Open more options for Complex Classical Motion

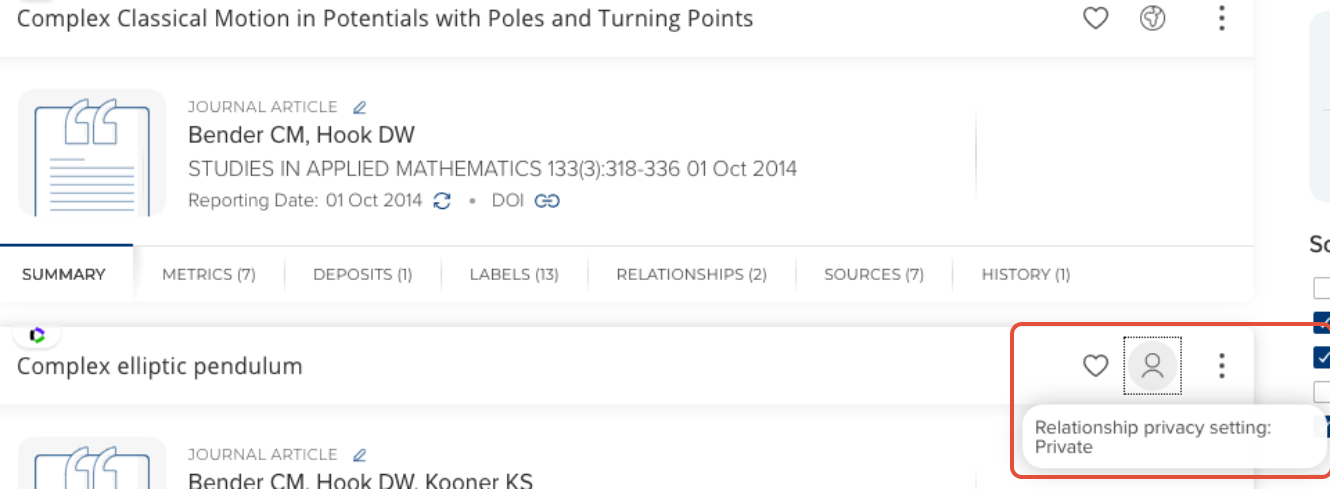tap(1221, 18)
